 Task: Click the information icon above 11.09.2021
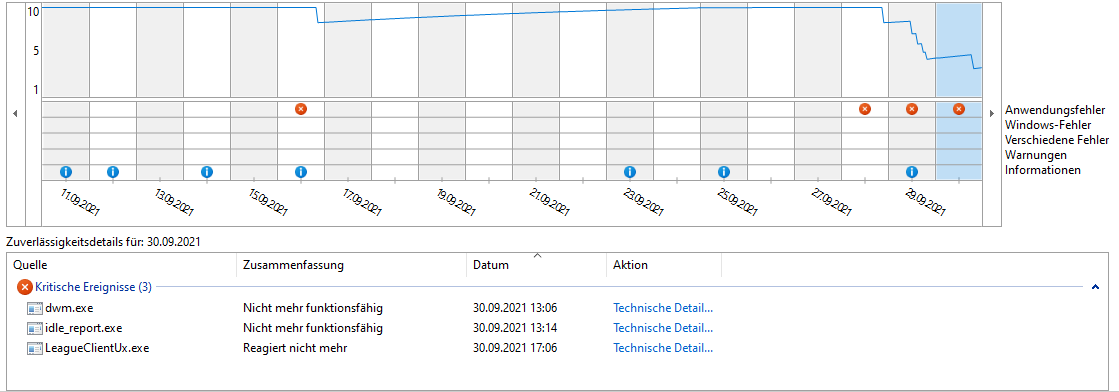[x=66, y=171]
